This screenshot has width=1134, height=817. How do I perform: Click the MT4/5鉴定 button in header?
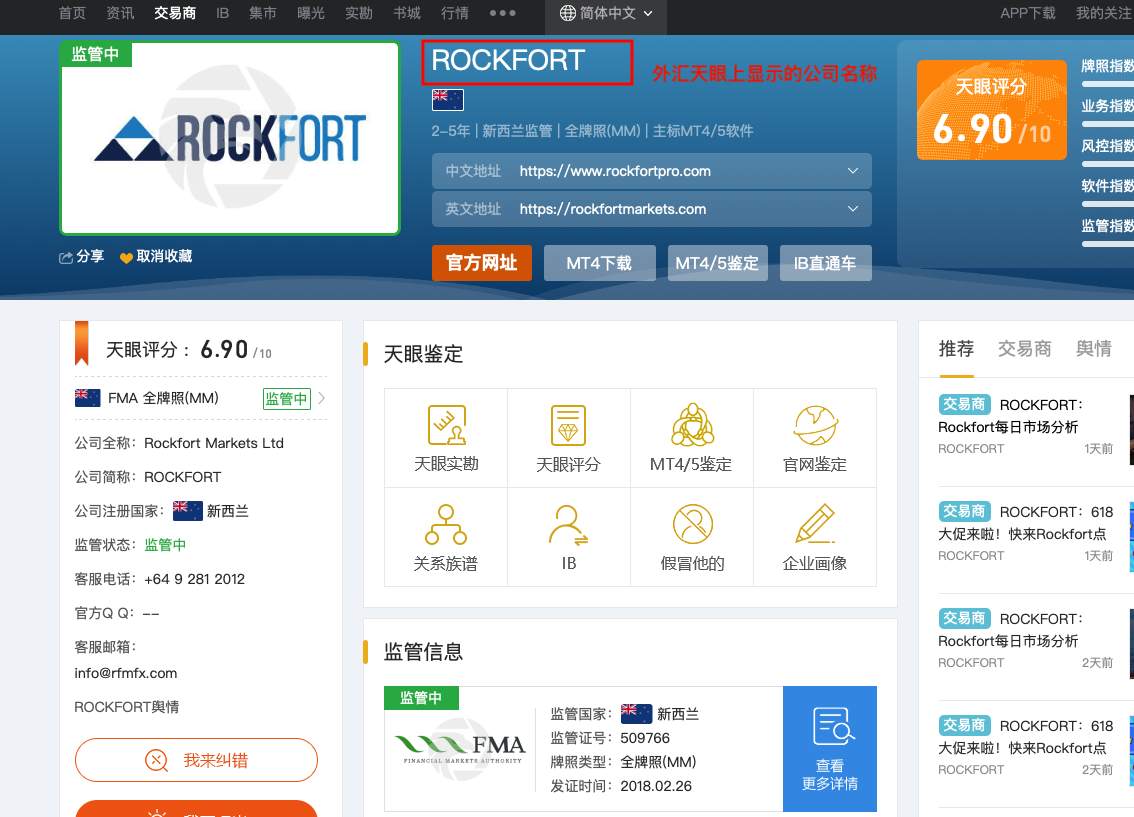(x=717, y=262)
